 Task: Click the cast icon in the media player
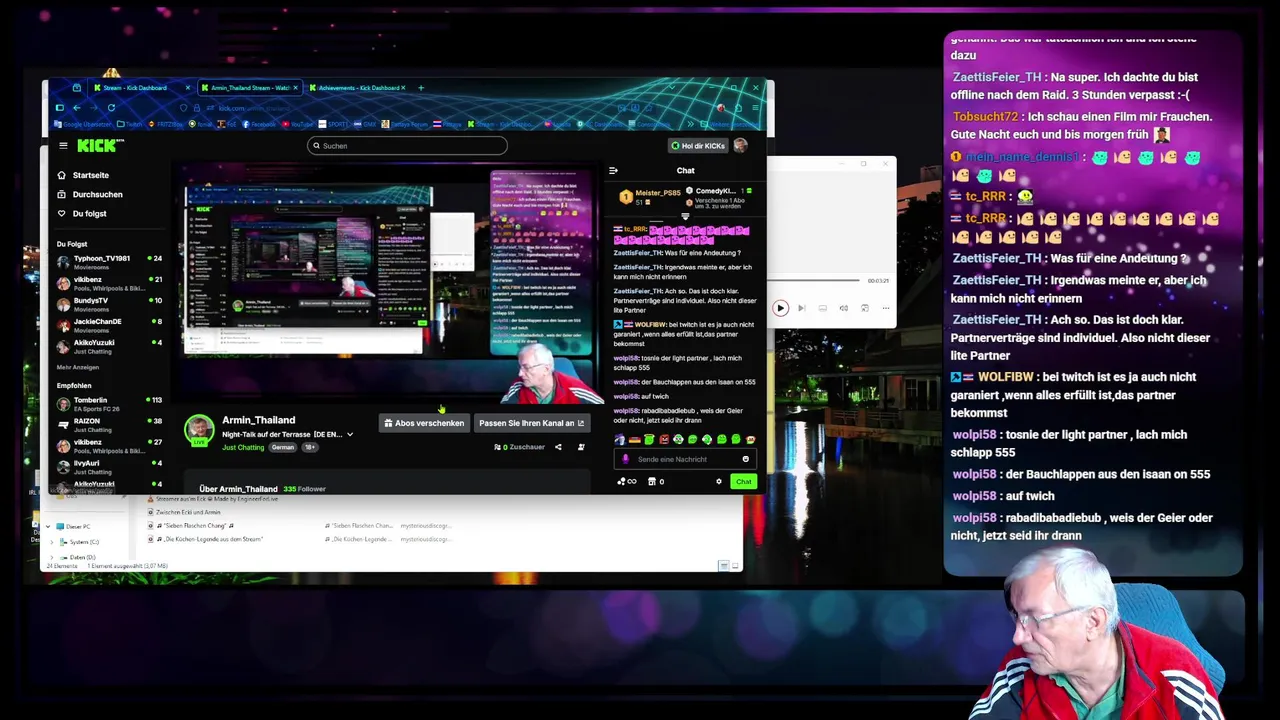[864, 308]
